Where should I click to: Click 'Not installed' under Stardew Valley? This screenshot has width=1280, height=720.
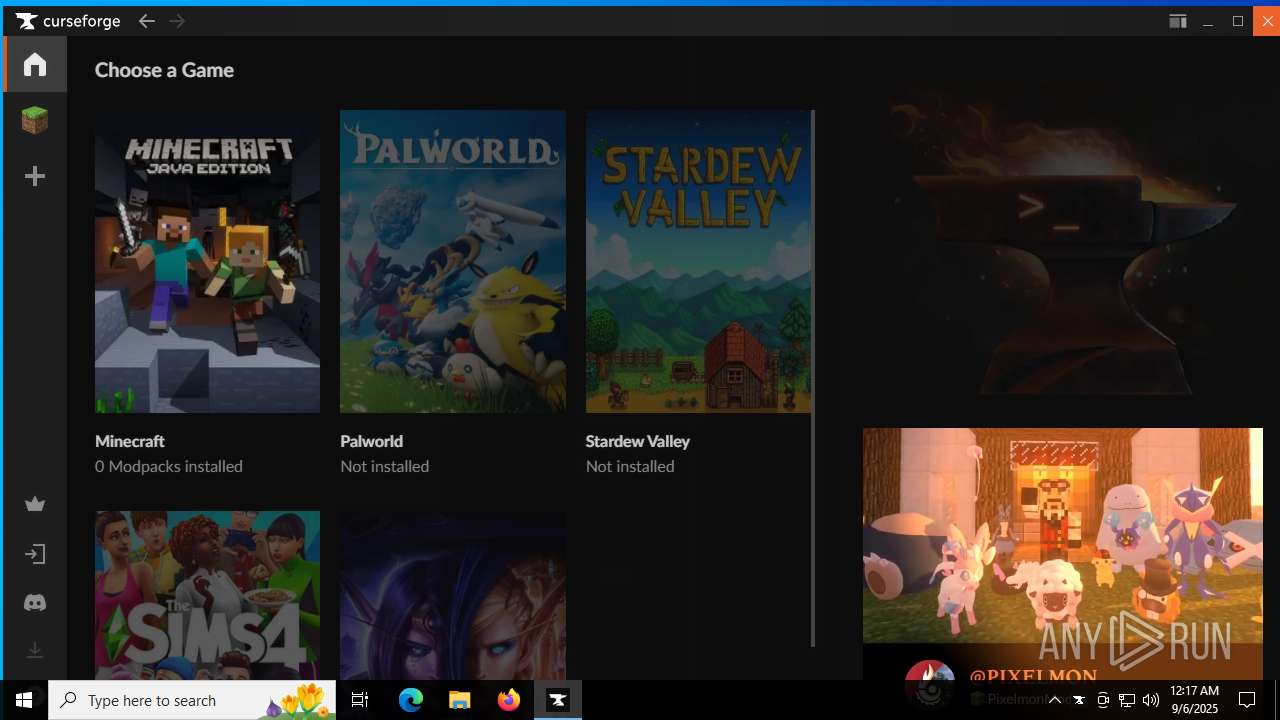(630, 466)
